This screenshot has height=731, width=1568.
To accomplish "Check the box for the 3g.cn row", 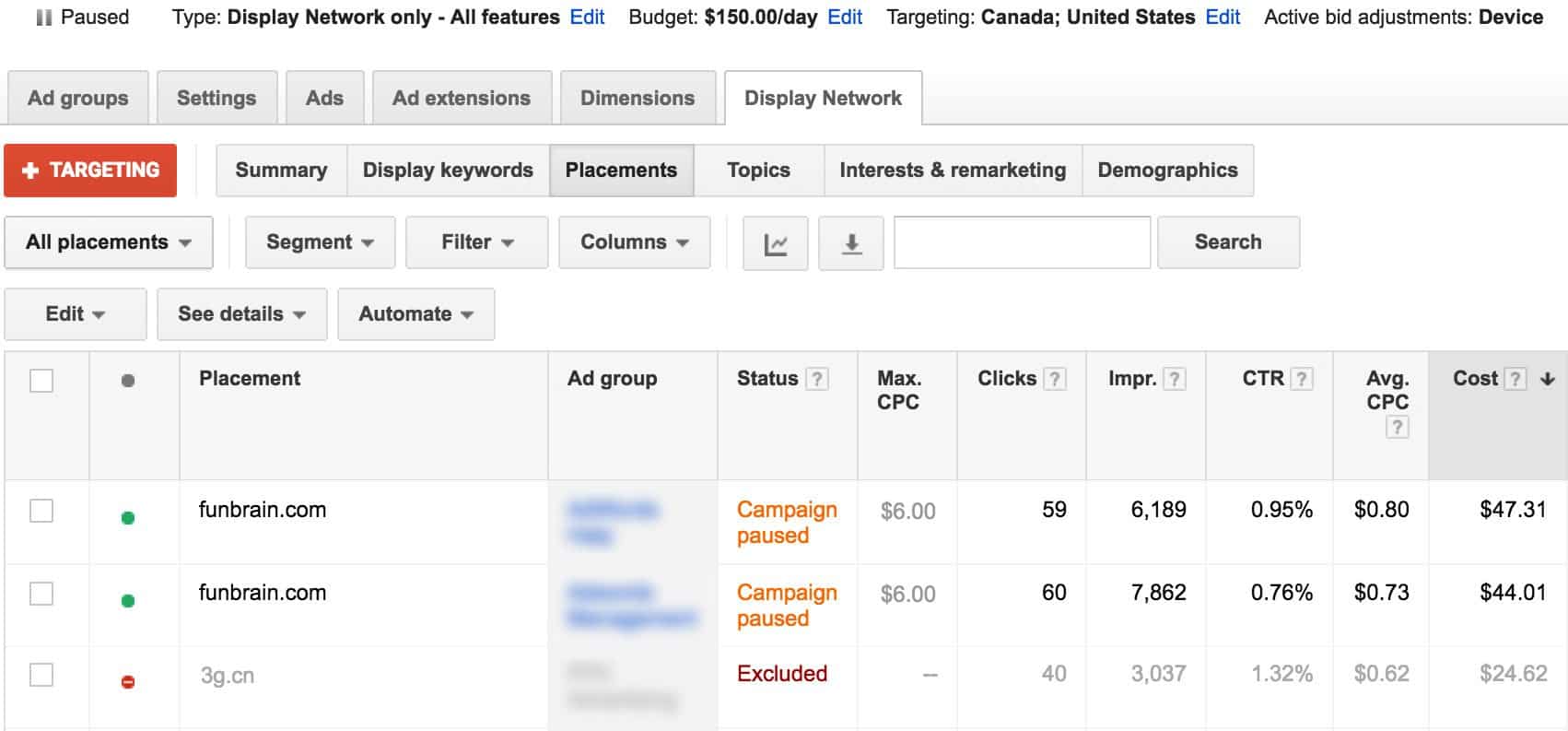I will [x=41, y=675].
